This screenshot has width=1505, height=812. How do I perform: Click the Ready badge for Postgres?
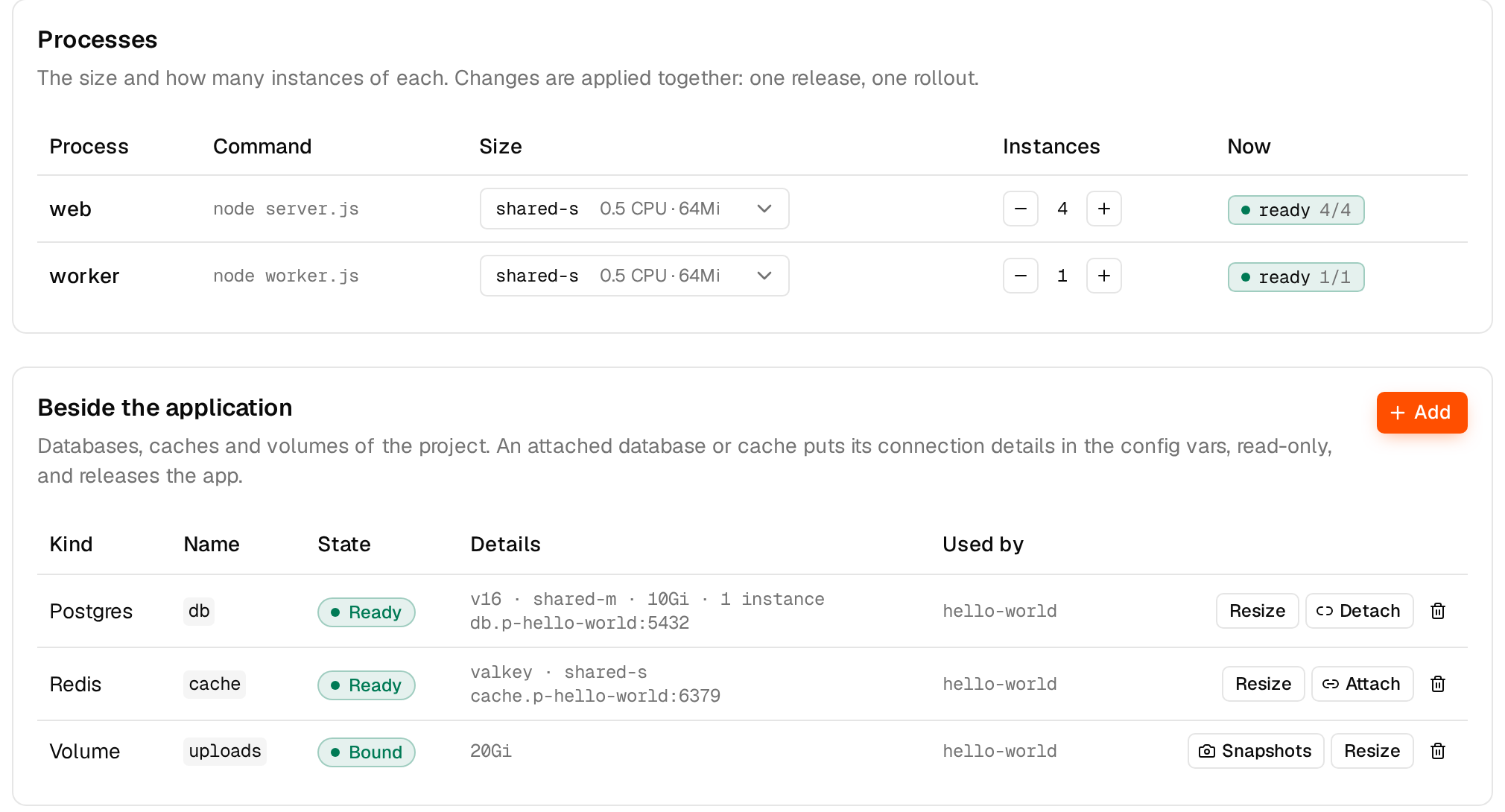(366, 612)
